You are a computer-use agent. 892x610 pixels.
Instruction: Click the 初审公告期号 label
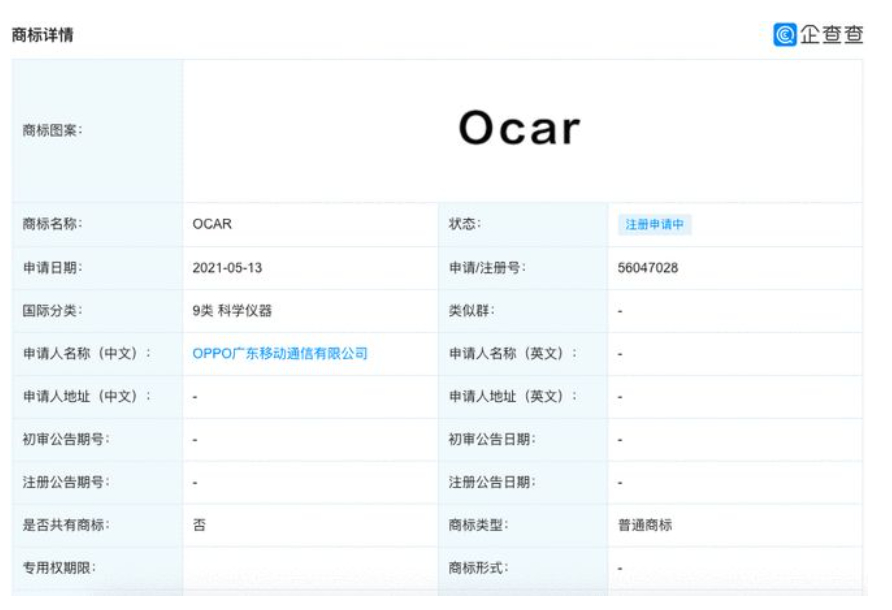66,439
